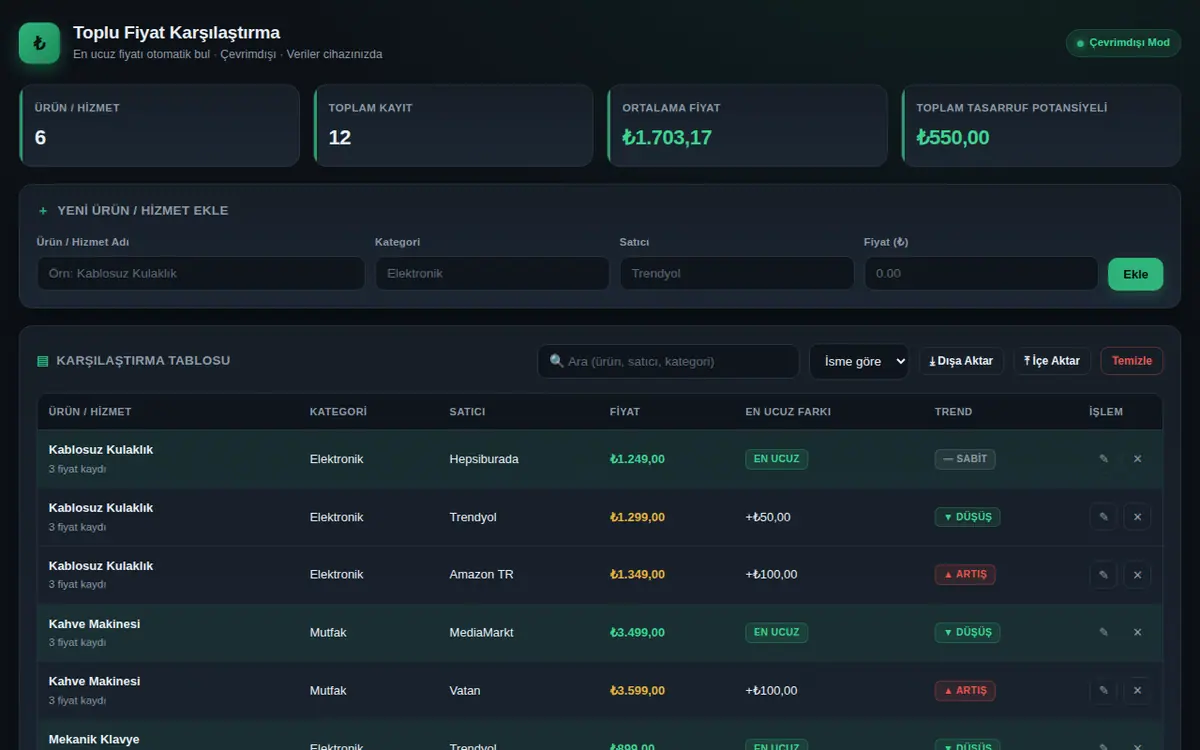The height and width of the screenshot is (750, 1200).
Task: Click the Kategori input field
Action: [x=492, y=274]
